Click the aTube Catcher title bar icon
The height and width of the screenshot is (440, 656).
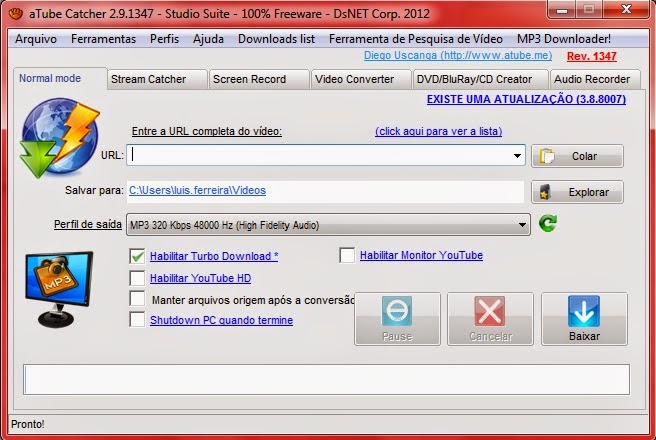[x=16, y=14]
